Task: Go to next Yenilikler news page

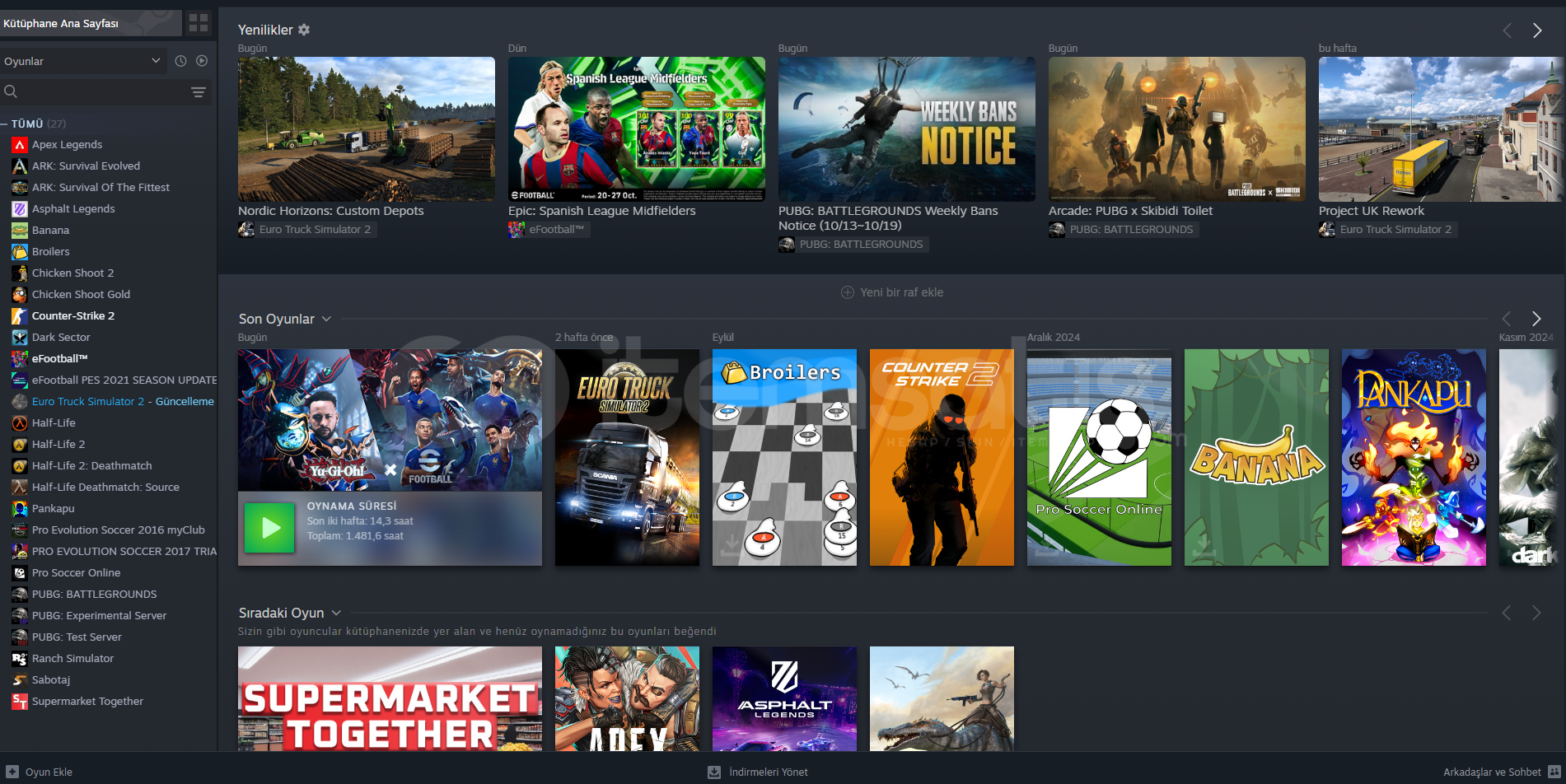Action: pyautogui.click(x=1537, y=30)
